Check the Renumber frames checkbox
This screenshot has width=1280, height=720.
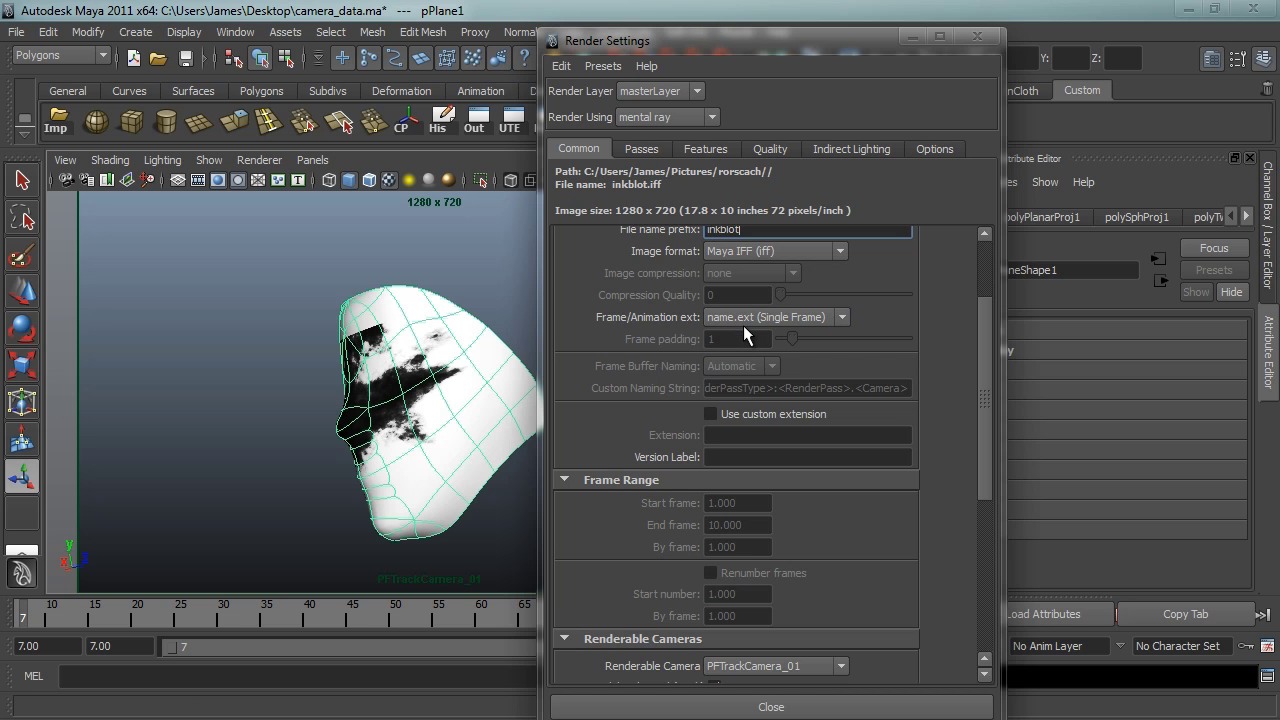(711, 573)
